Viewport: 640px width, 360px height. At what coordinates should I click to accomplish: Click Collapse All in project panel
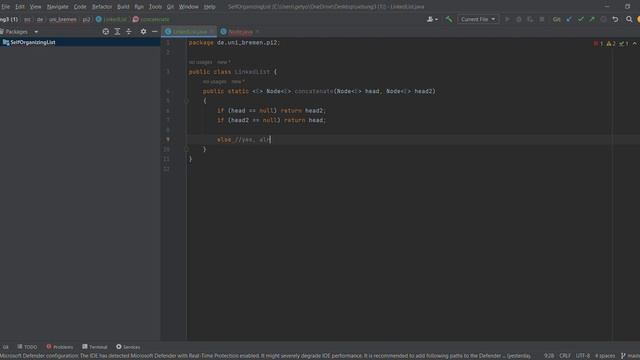129,31
